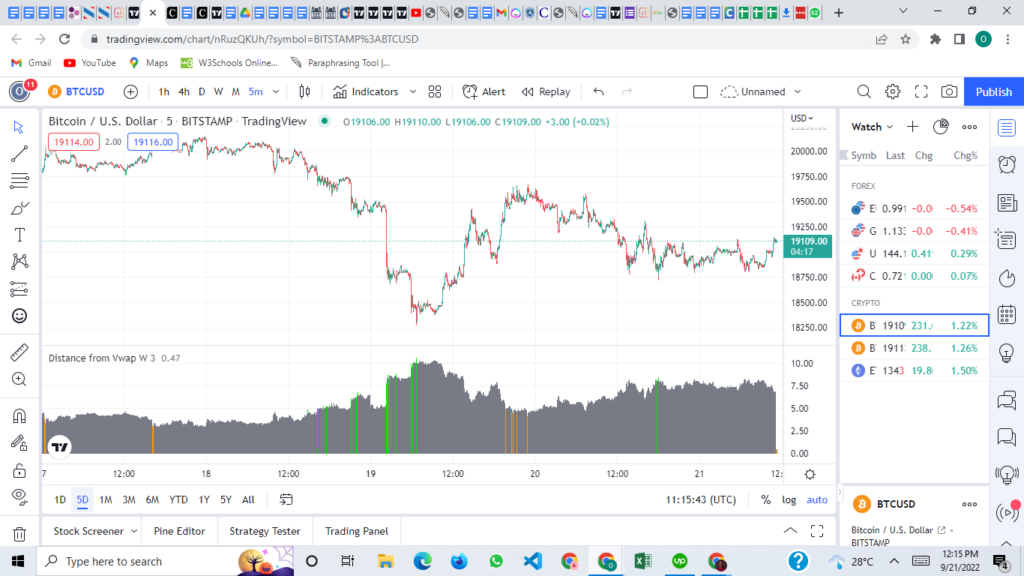Click the 19114.00 sell price button
Image resolution: width=1024 pixels, height=576 pixels.
pos(74,142)
